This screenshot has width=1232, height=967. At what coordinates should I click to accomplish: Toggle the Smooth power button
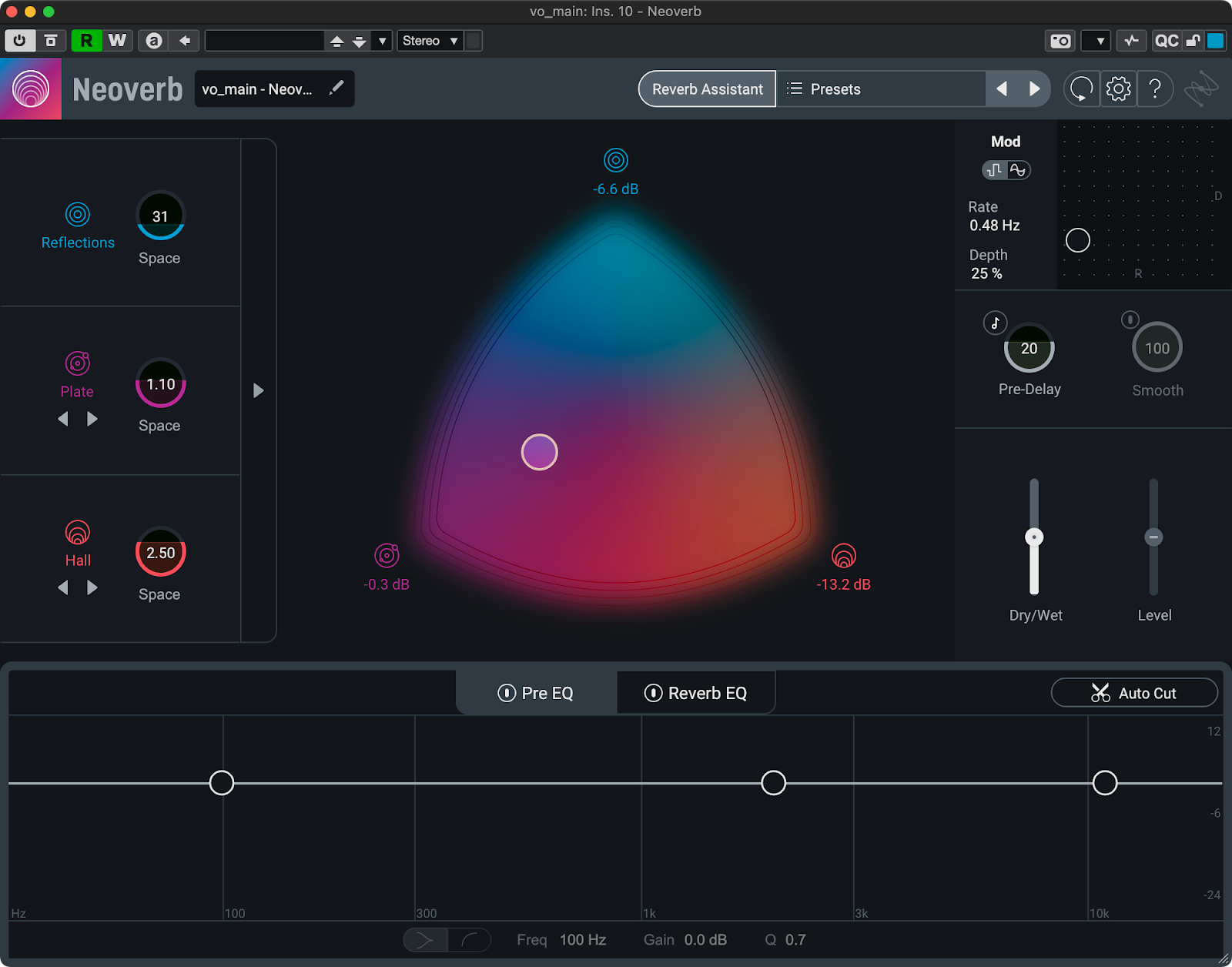click(1130, 320)
